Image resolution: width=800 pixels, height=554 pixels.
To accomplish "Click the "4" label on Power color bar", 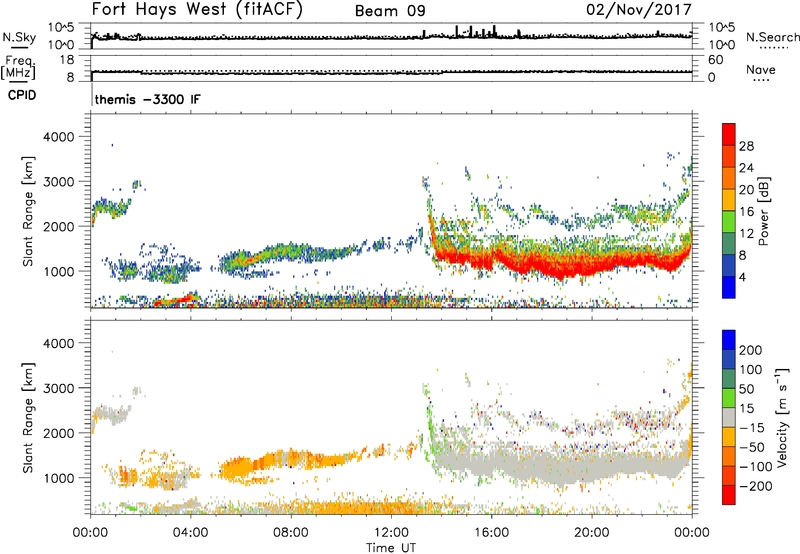I will click(x=742, y=278).
